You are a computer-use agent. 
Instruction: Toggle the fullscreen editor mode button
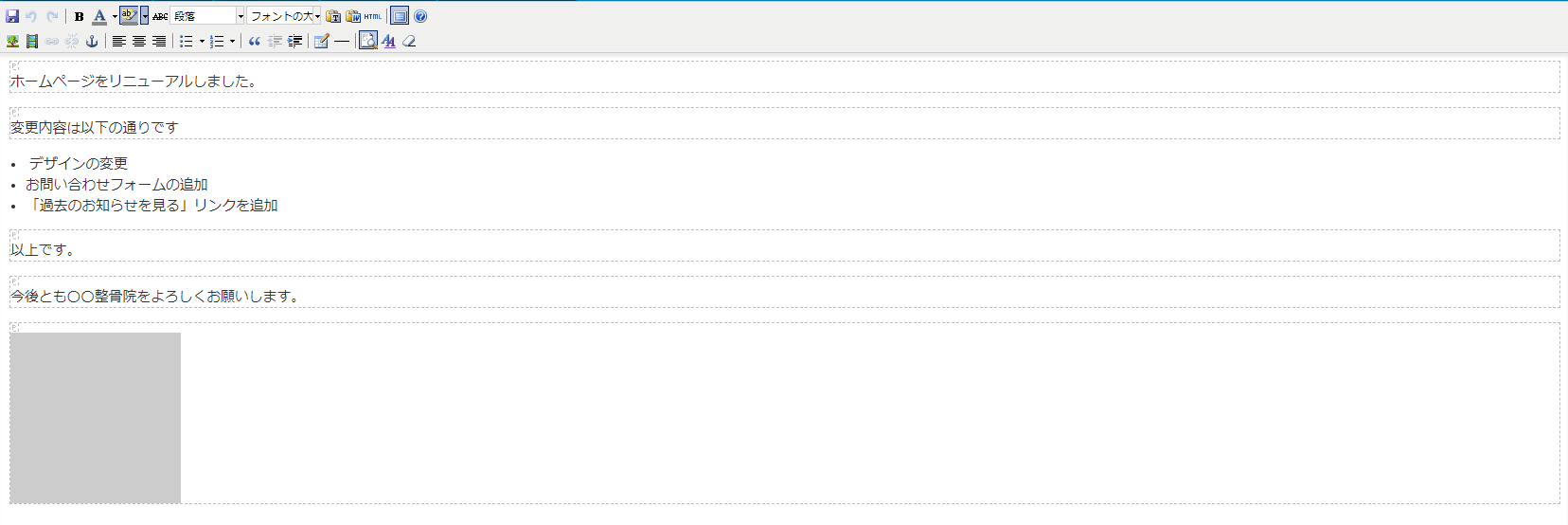click(x=400, y=16)
